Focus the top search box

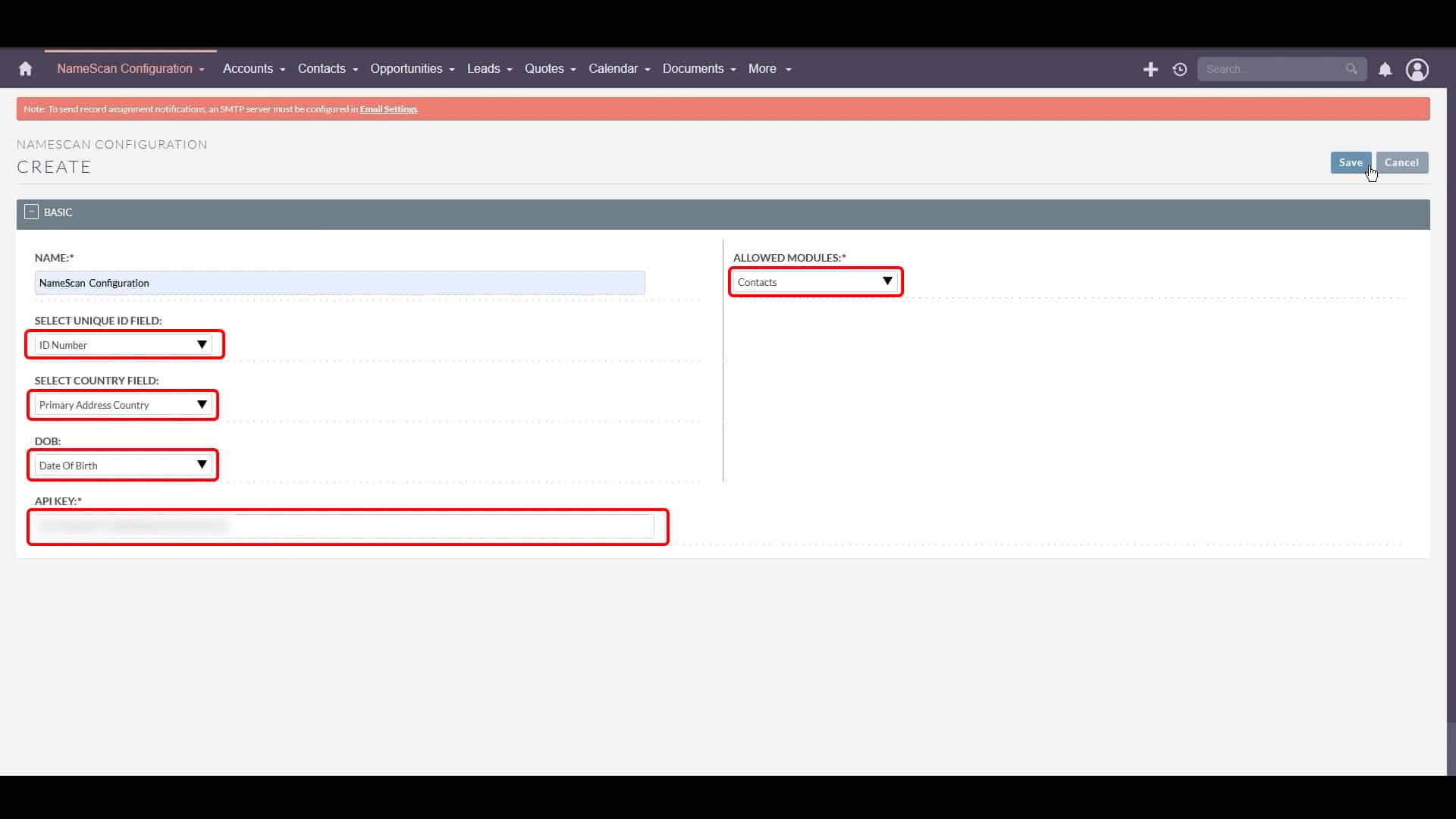coord(1282,69)
